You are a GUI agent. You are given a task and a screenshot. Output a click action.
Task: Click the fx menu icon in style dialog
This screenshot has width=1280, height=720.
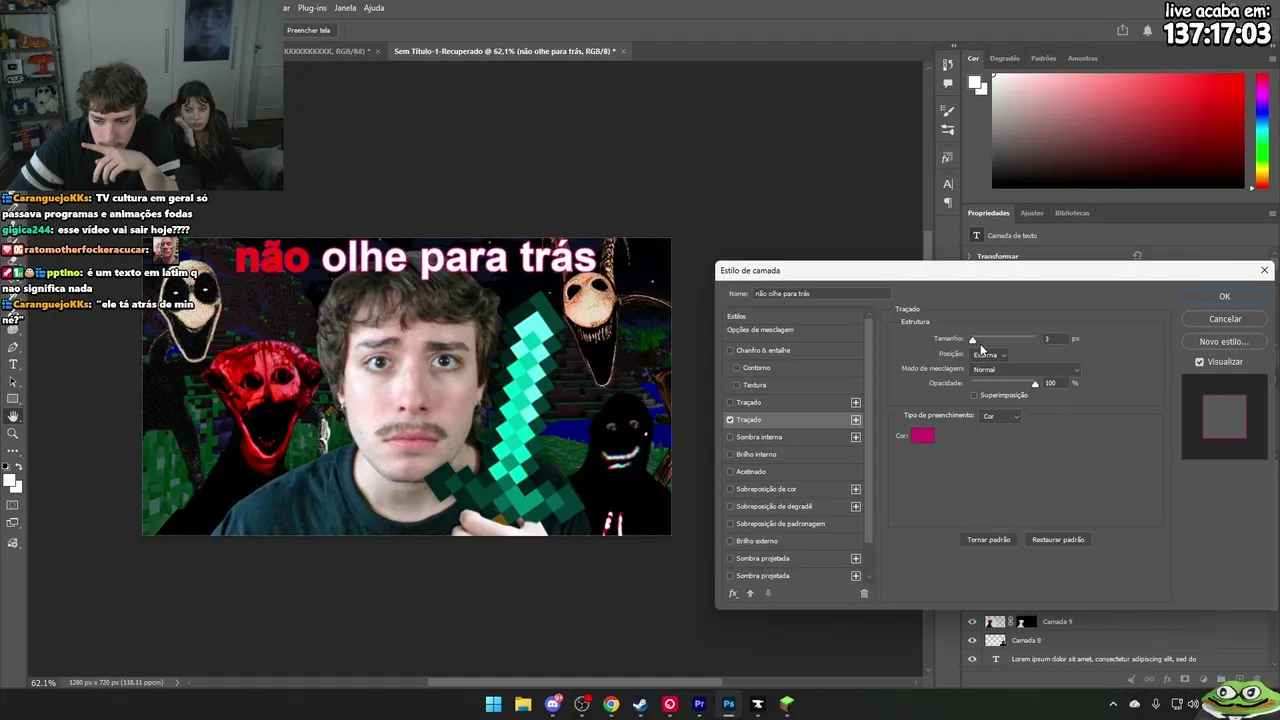(733, 593)
